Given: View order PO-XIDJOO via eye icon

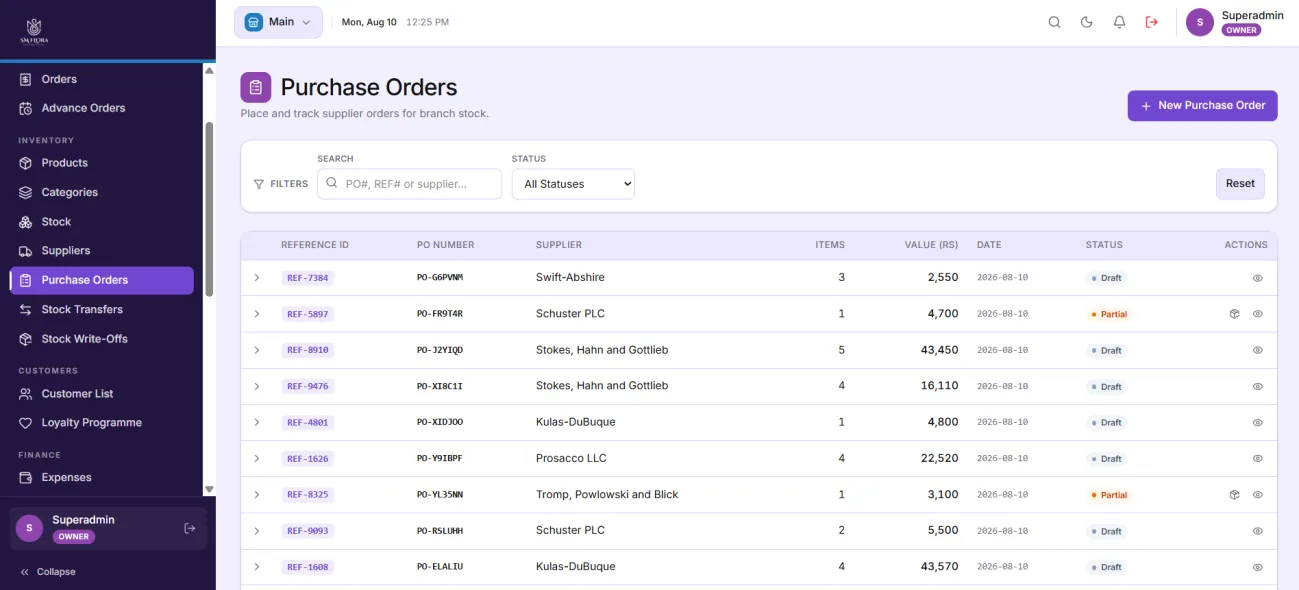Looking at the screenshot, I should [1258, 422].
